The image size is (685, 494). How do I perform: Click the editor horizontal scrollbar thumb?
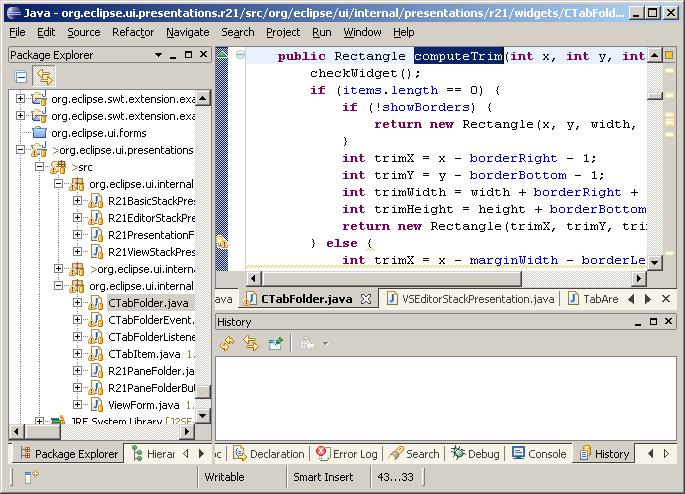coord(391,278)
